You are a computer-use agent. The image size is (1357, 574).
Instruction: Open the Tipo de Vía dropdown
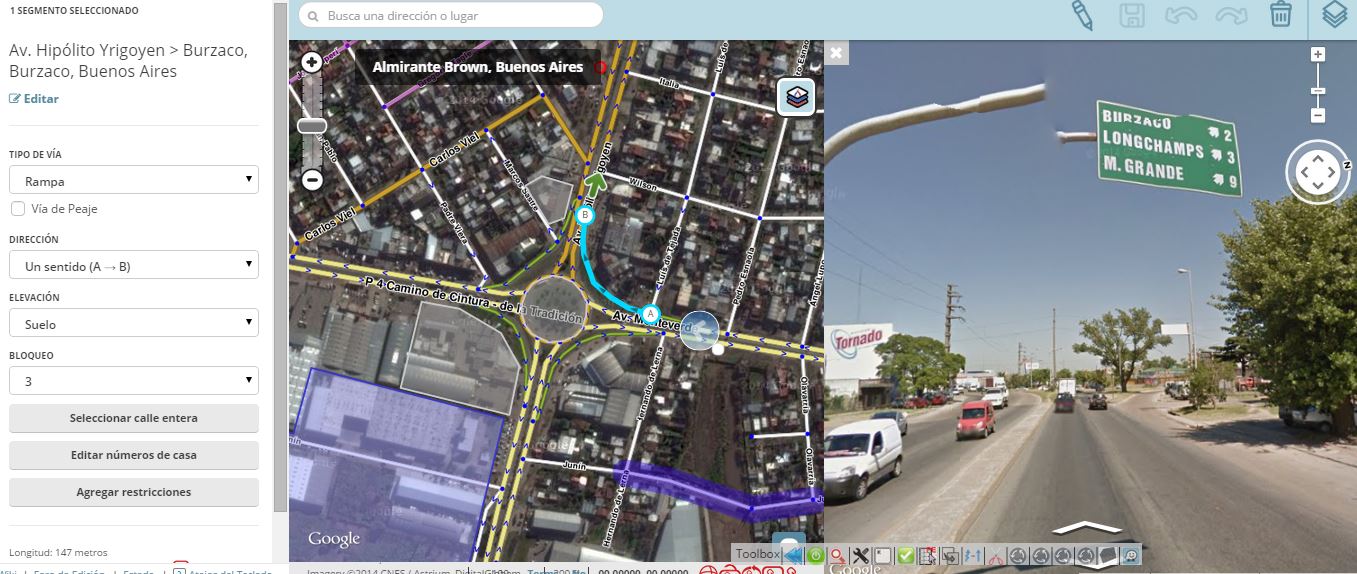pos(134,180)
